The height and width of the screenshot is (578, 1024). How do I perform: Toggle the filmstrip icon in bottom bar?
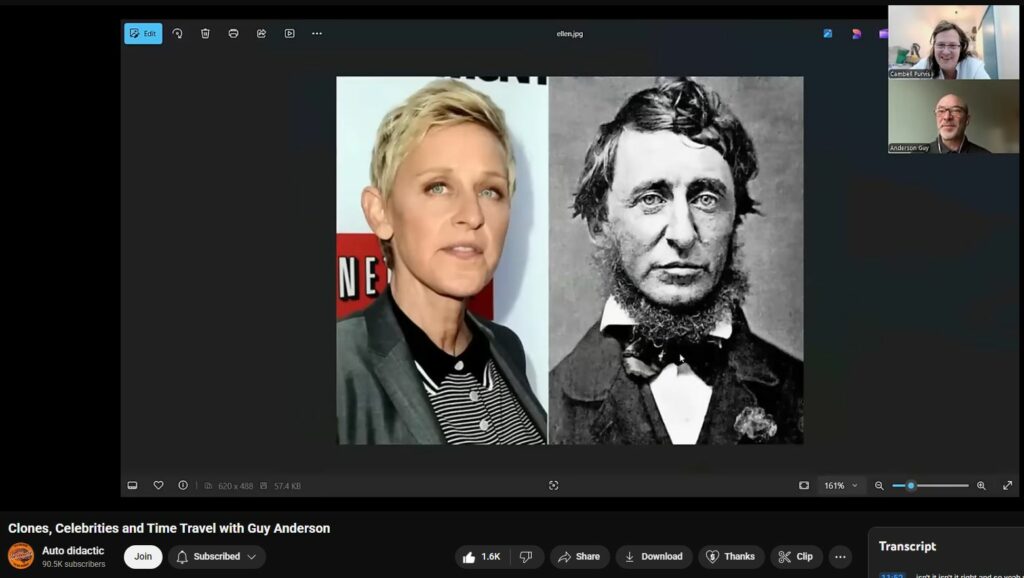coord(132,485)
